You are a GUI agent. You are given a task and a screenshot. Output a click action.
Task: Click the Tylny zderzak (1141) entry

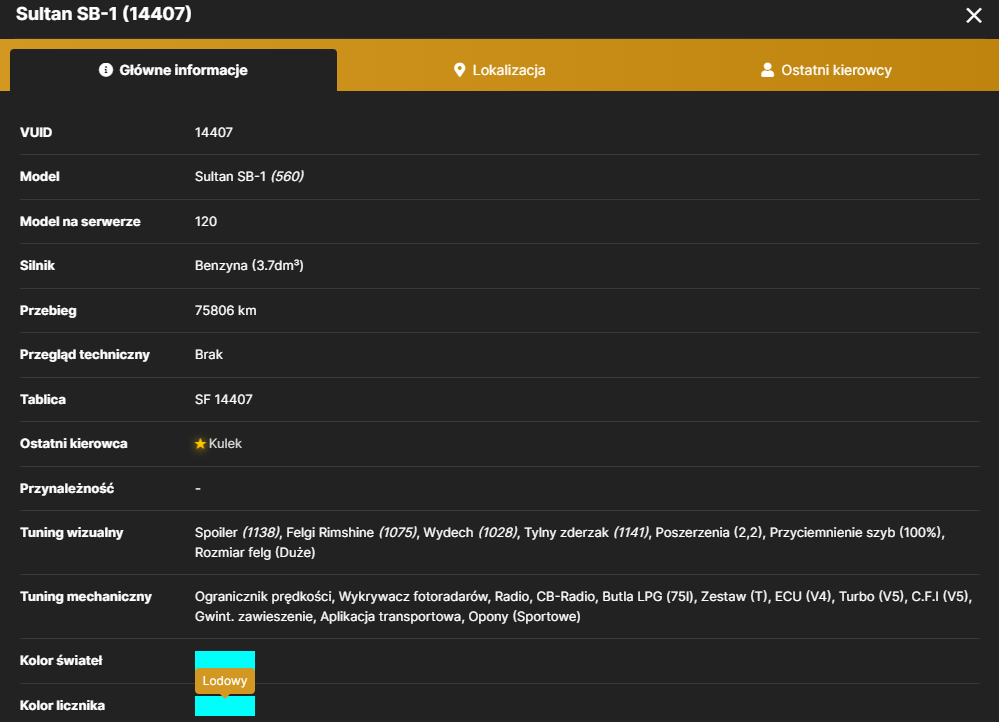point(586,533)
